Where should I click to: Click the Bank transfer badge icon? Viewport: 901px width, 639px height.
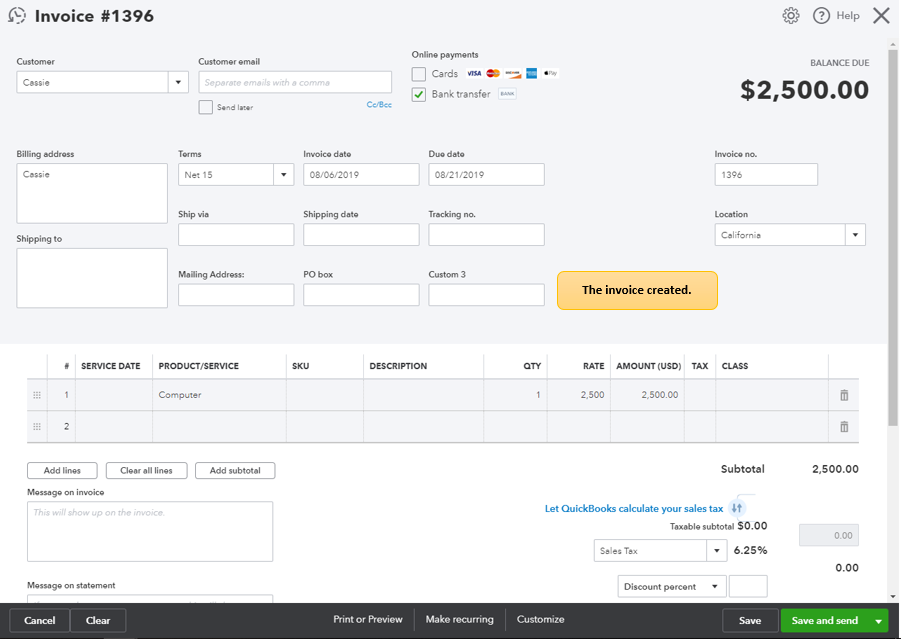point(507,94)
